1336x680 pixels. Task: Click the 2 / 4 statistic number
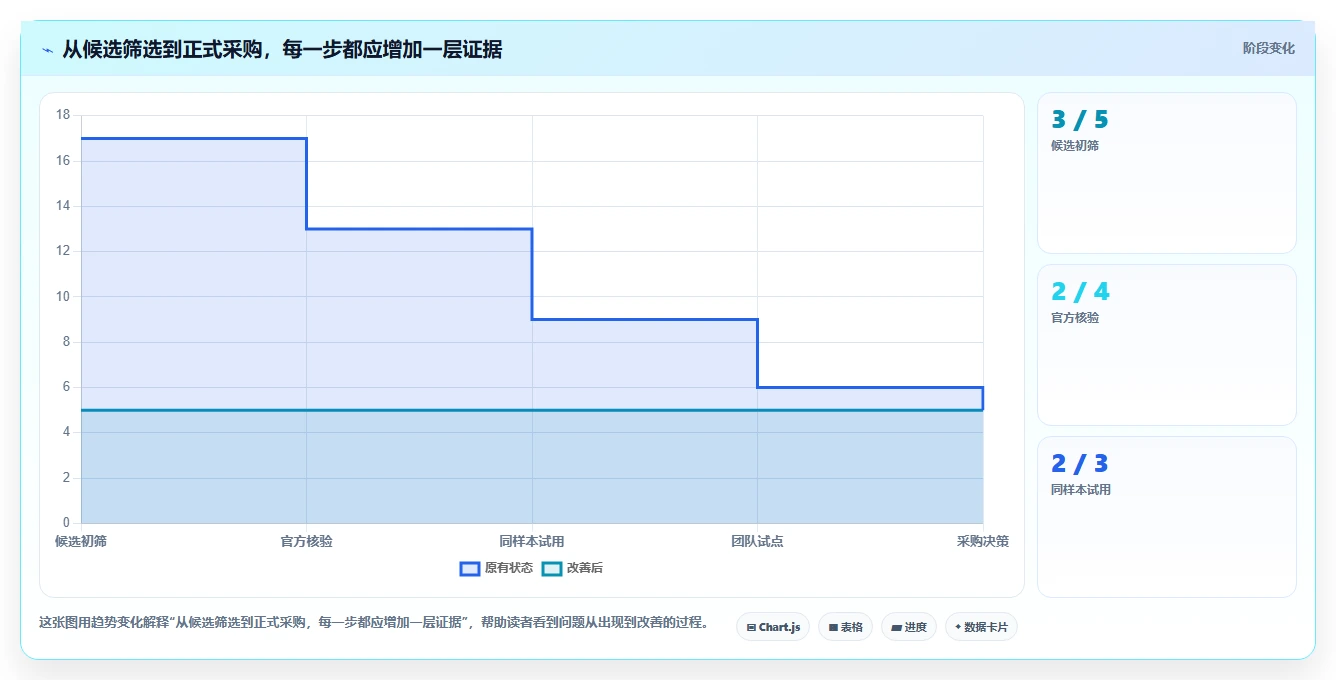(x=1080, y=292)
